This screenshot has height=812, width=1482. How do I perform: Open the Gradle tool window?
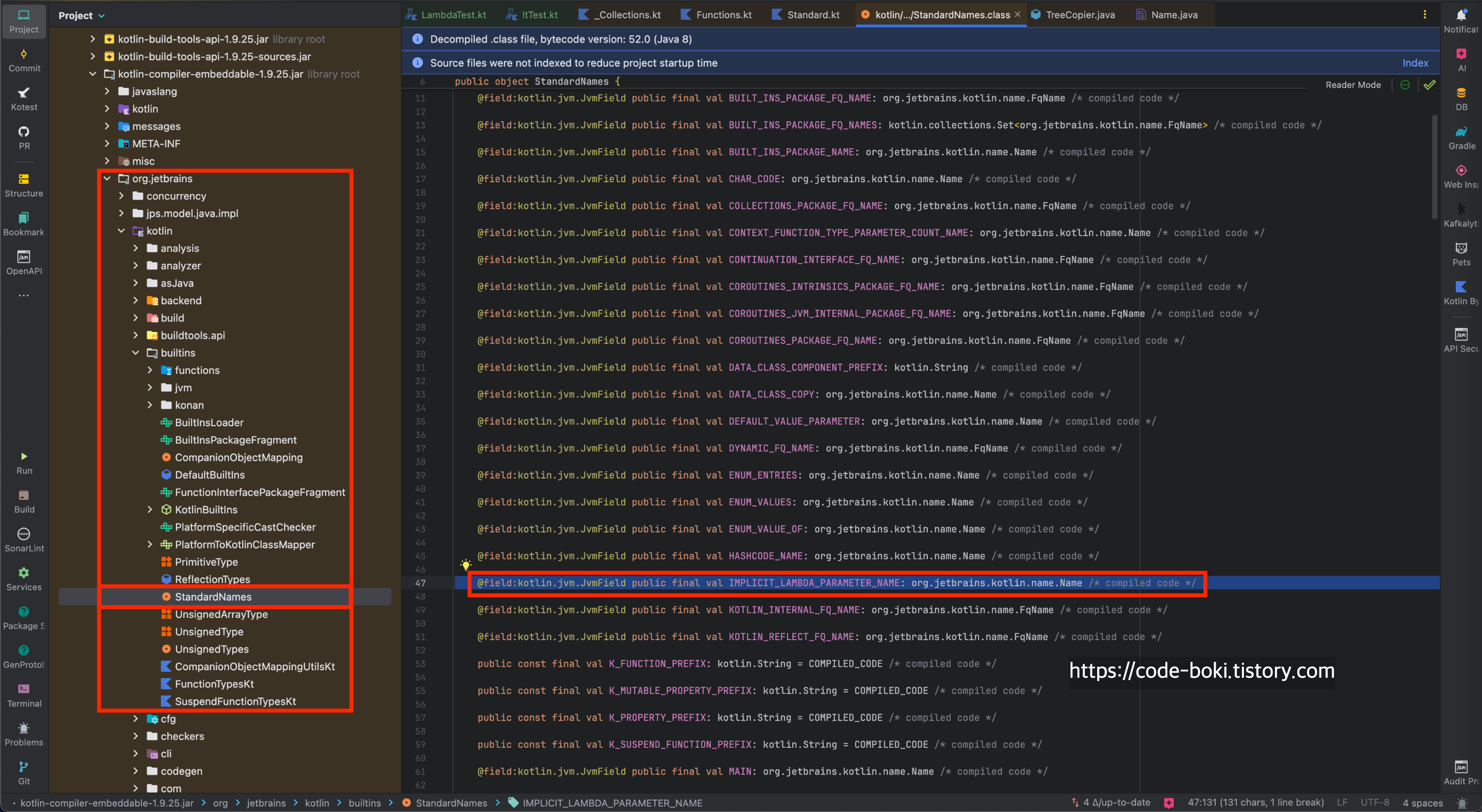coord(1461,138)
